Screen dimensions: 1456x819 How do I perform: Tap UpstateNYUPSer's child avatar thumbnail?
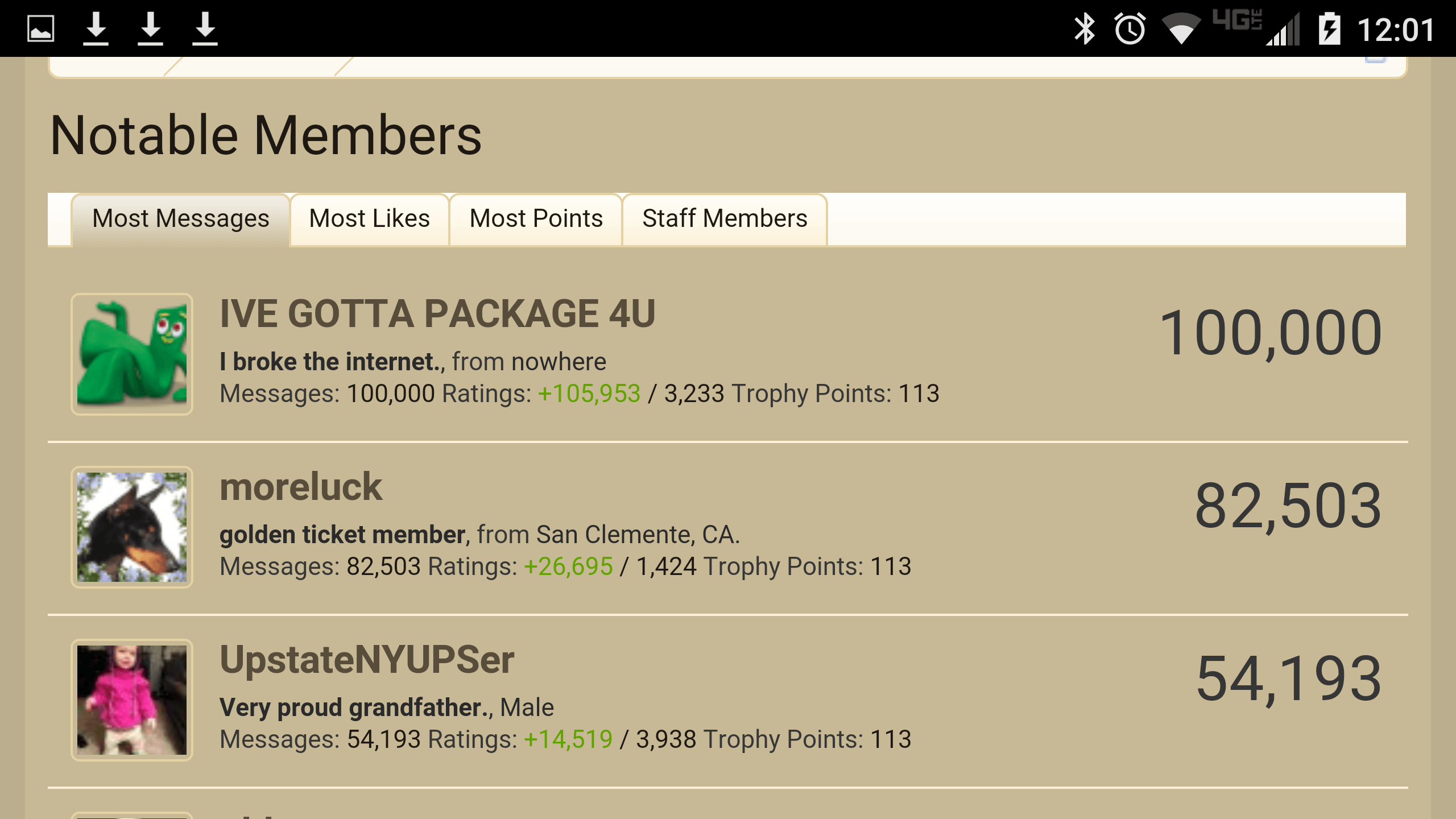pos(132,700)
